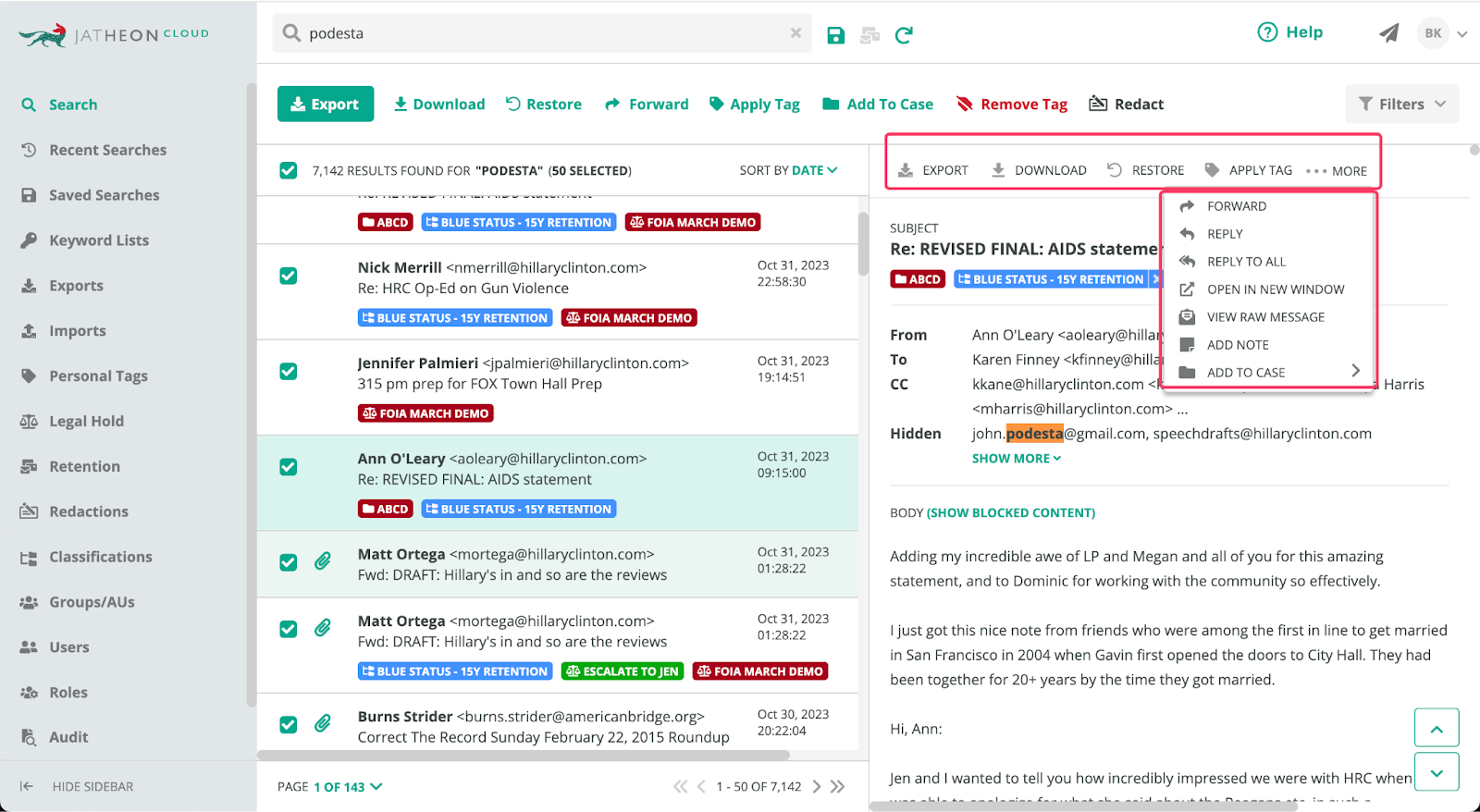Click the More options button

1337,171
